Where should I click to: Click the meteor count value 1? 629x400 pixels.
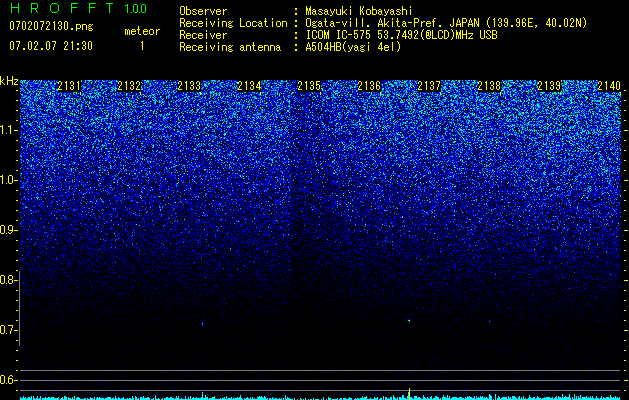(x=142, y=46)
